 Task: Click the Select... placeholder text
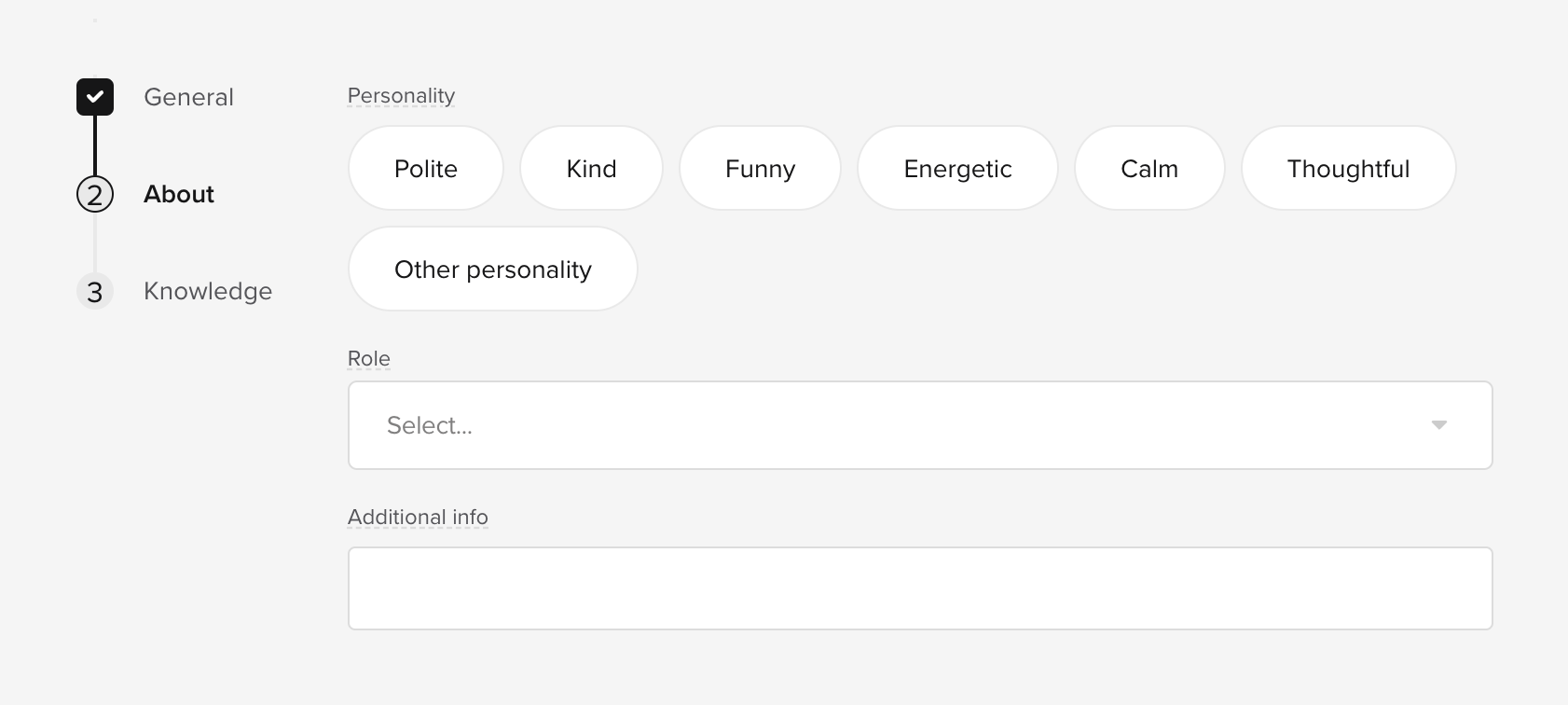(430, 425)
